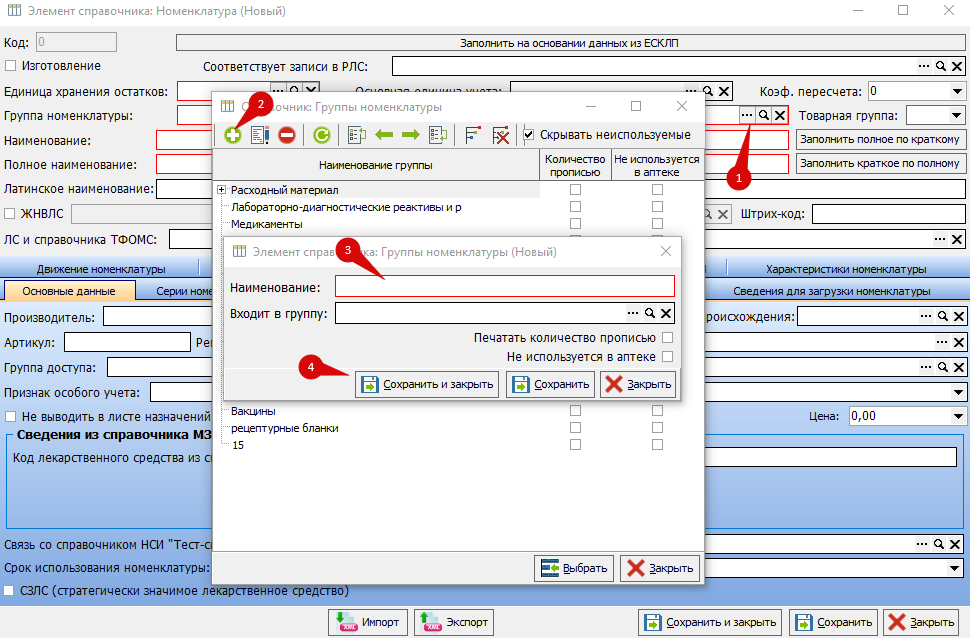970x638 pixels.
Task: Click the red minus delete group icon
Action: point(287,135)
